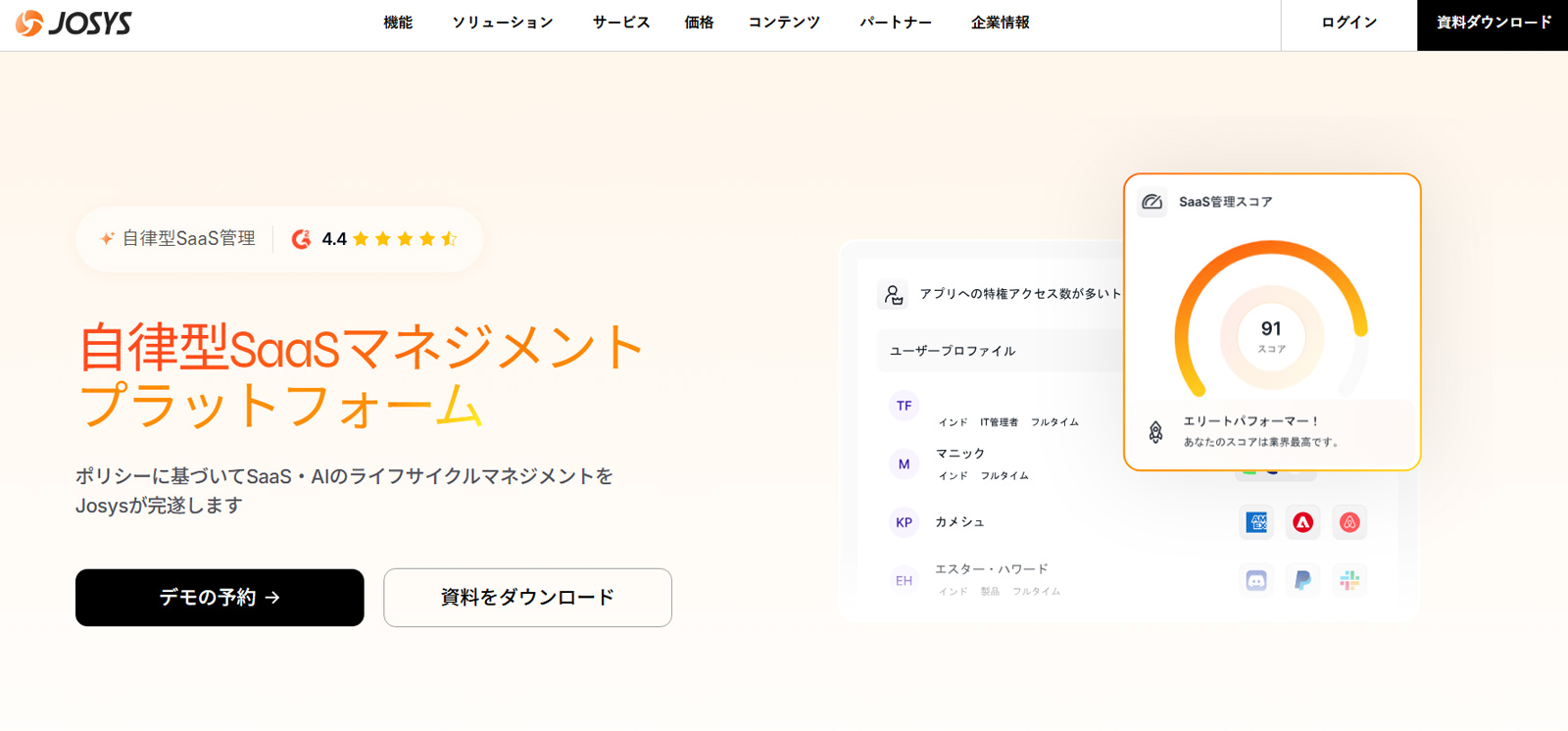Open the ソリューション menu
The image size is (1568, 731).
(x=503, y=23)
